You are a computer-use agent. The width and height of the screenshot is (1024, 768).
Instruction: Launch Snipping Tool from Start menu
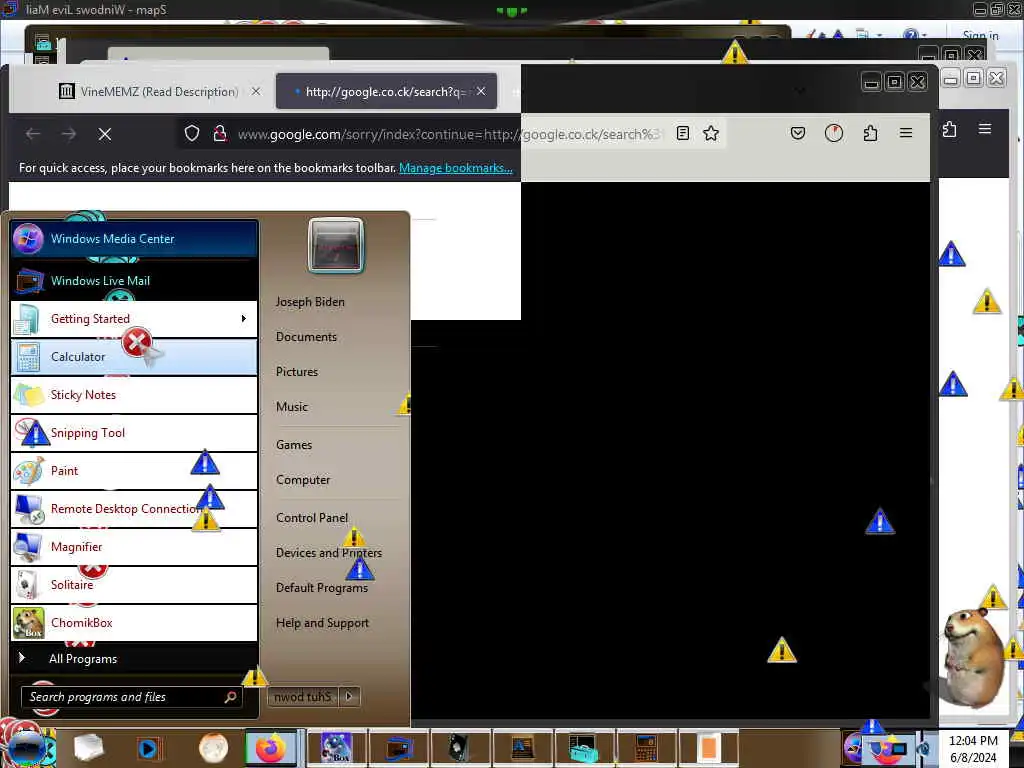click(x=134, y=432)
